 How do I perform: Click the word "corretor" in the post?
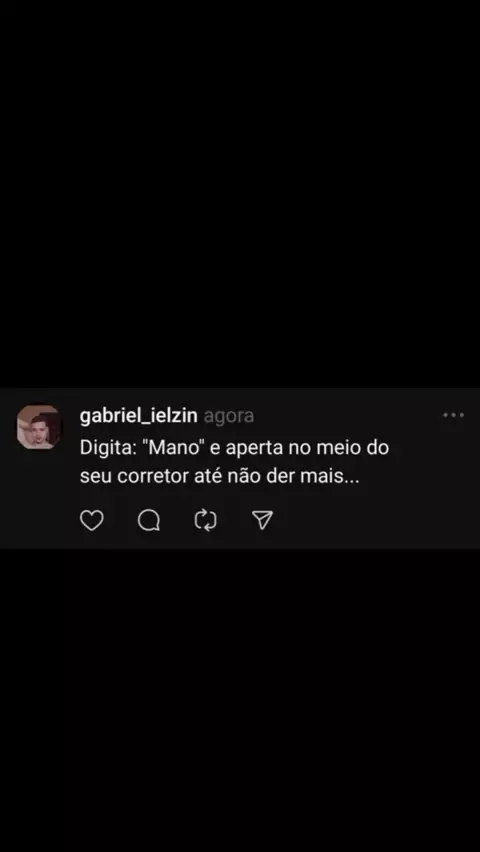click(x=153, y=477)
